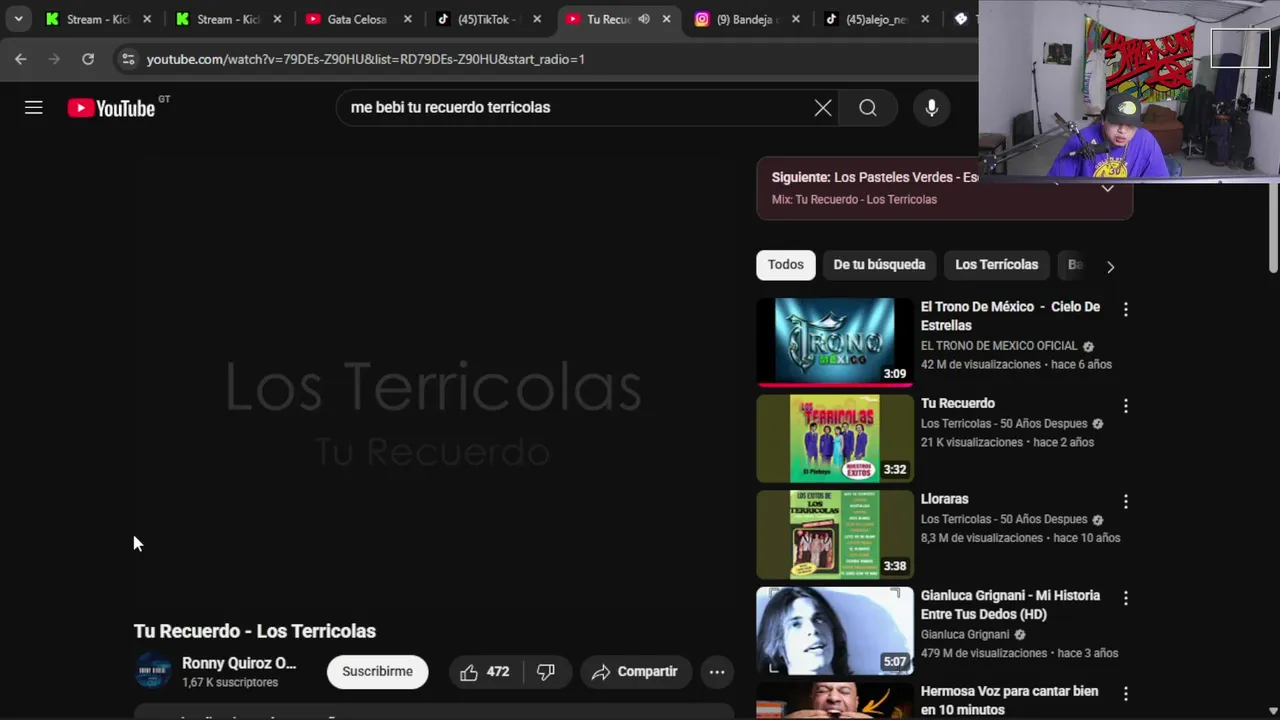Like the video with thumbs up

coord(485,672)
